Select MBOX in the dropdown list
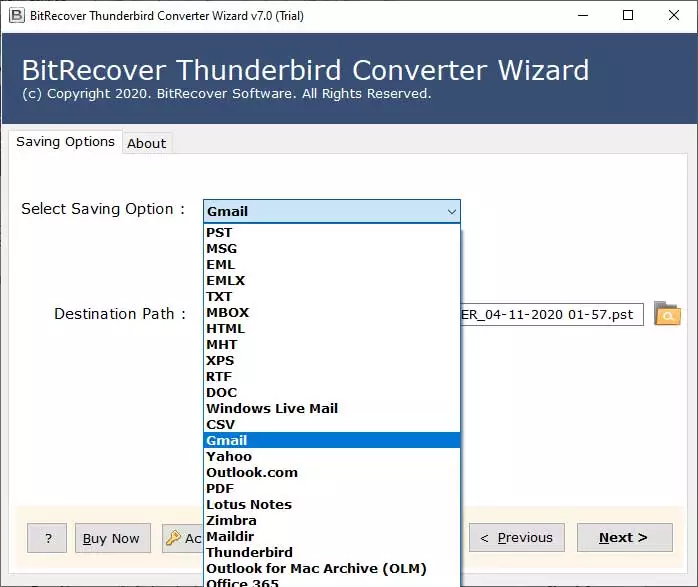698x587 pixels. tap(332, 312)
